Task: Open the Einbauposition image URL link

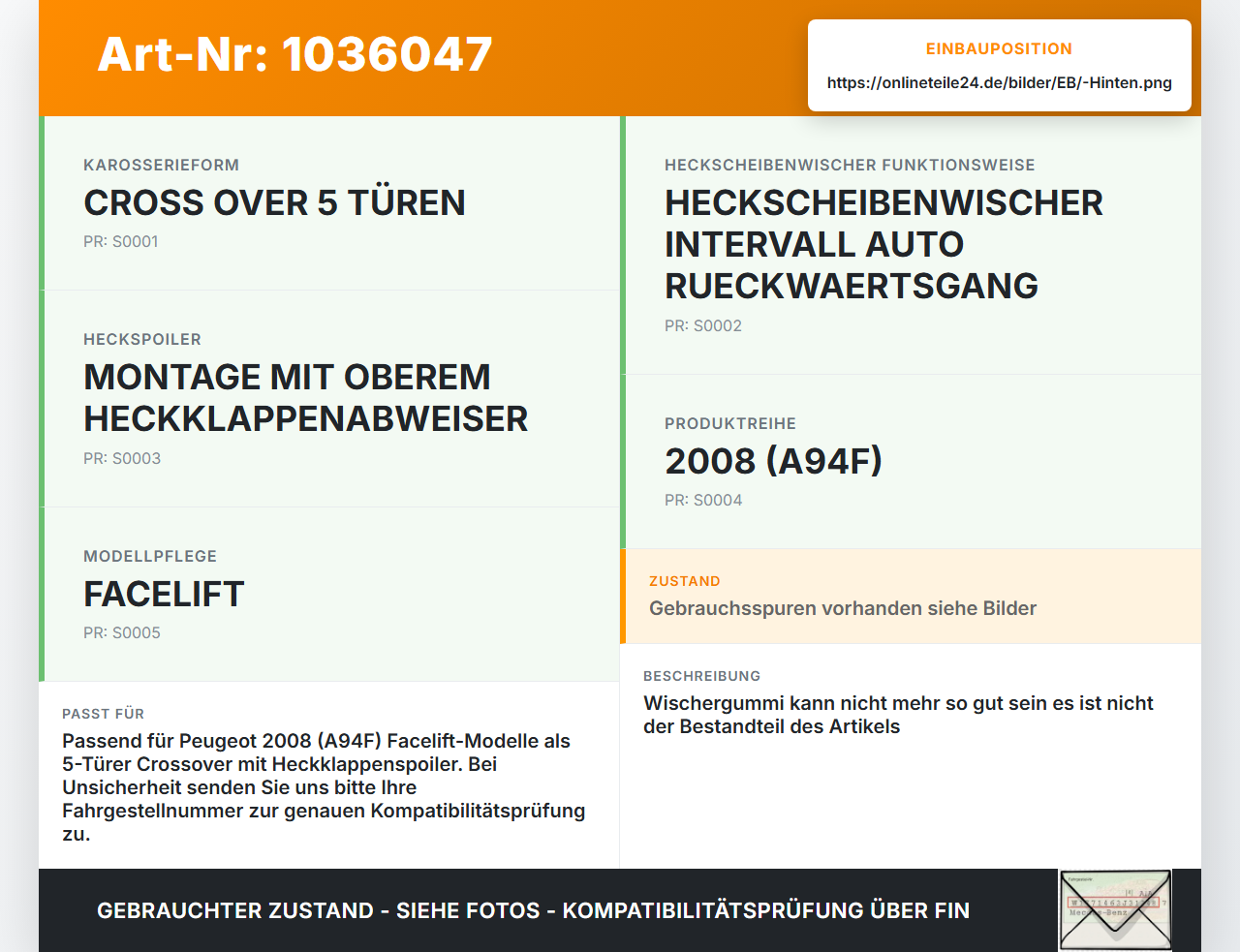Action: (x=999, y=82)
